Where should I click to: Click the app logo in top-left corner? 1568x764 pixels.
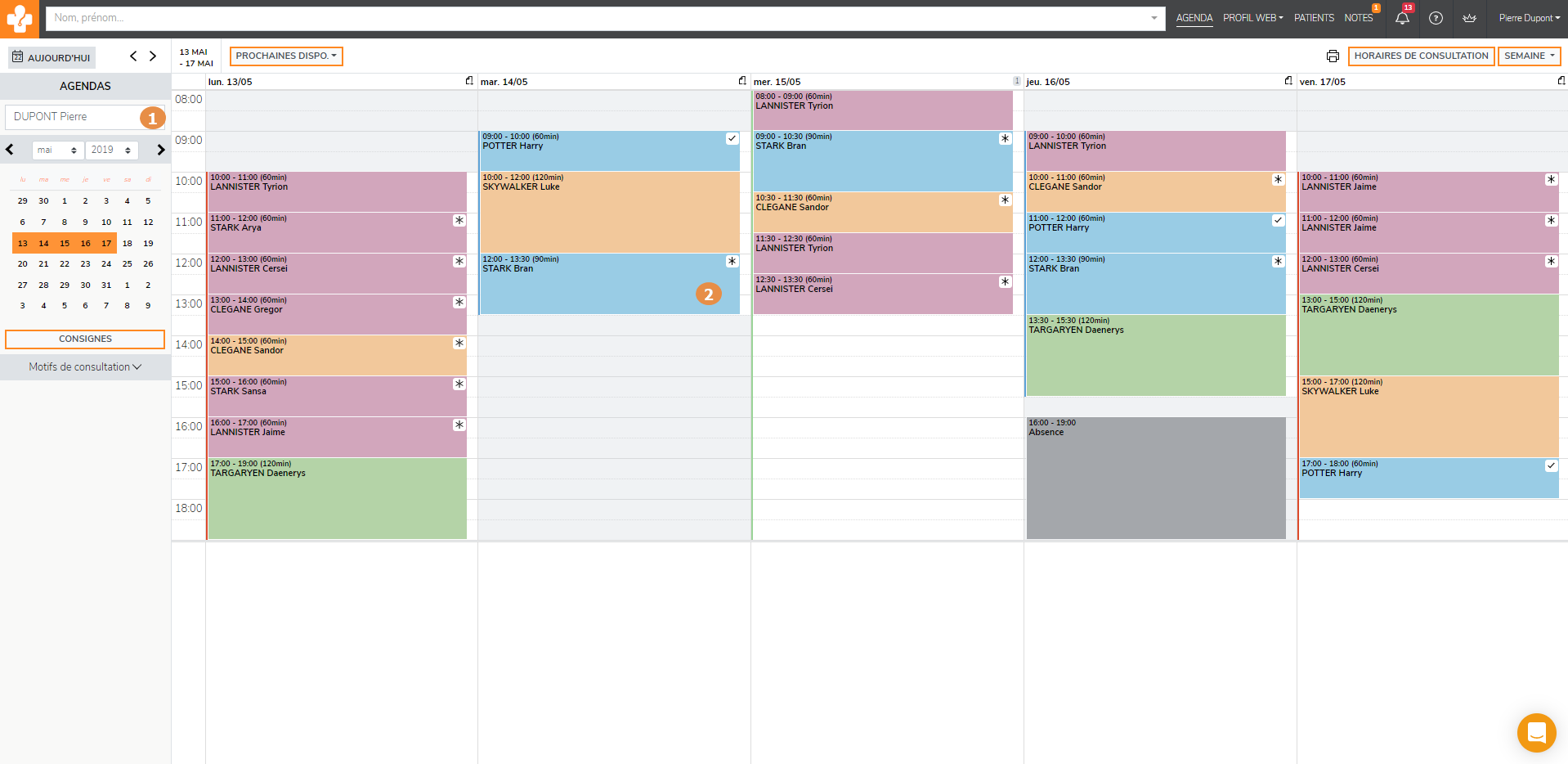click(20, 19)
